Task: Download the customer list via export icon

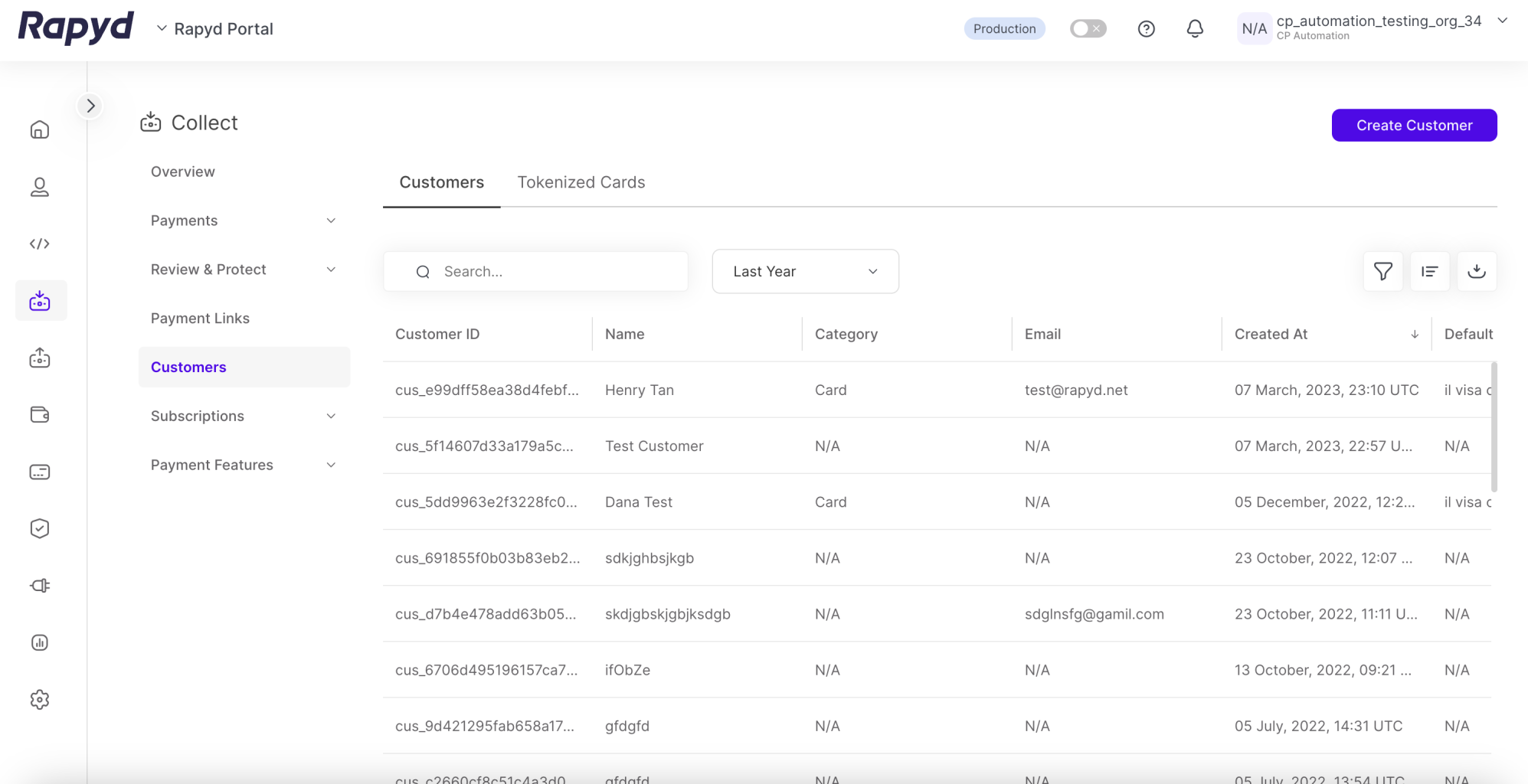Action: (x=1476, y=272)
